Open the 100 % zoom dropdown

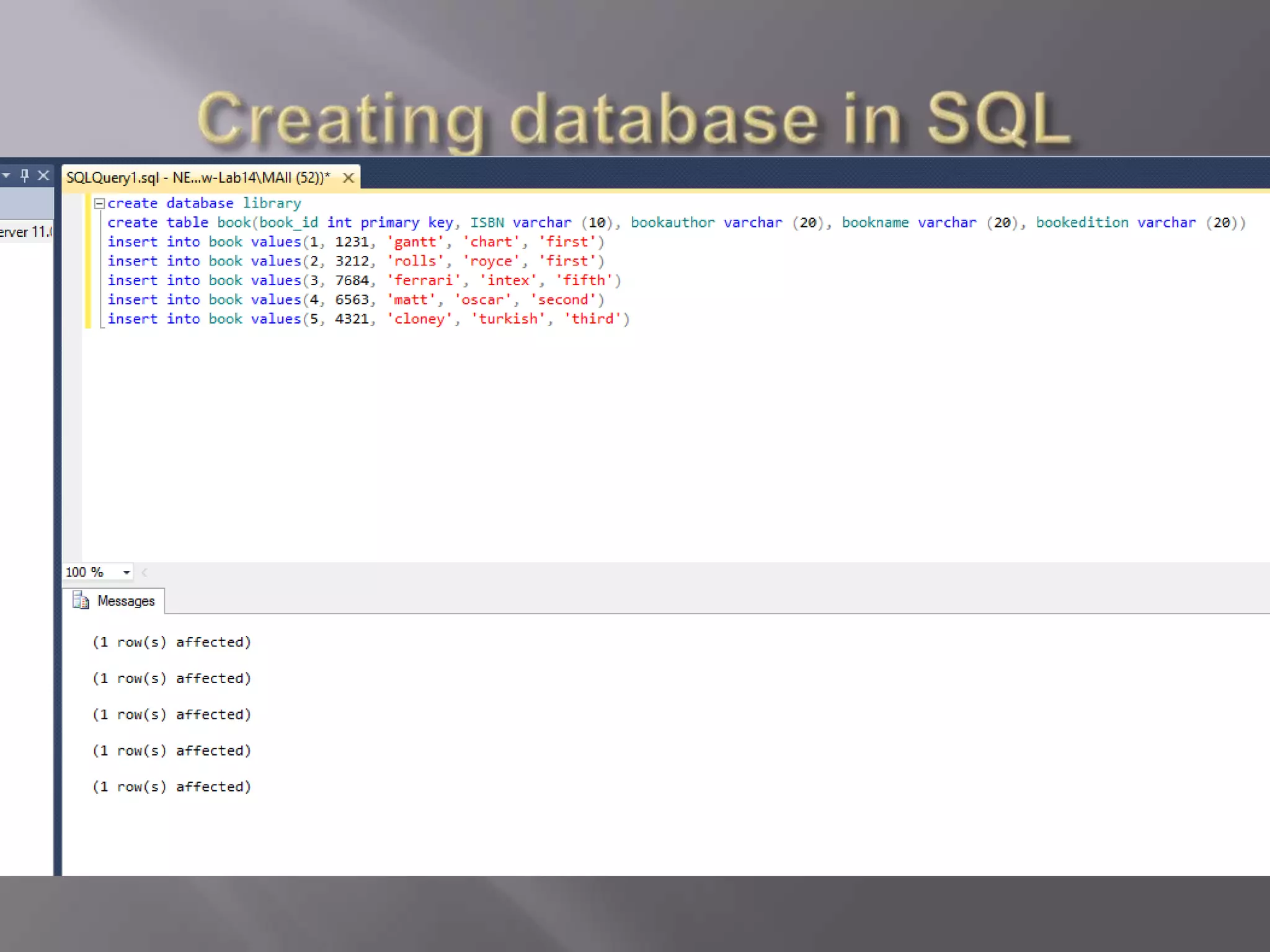[126, 572]
